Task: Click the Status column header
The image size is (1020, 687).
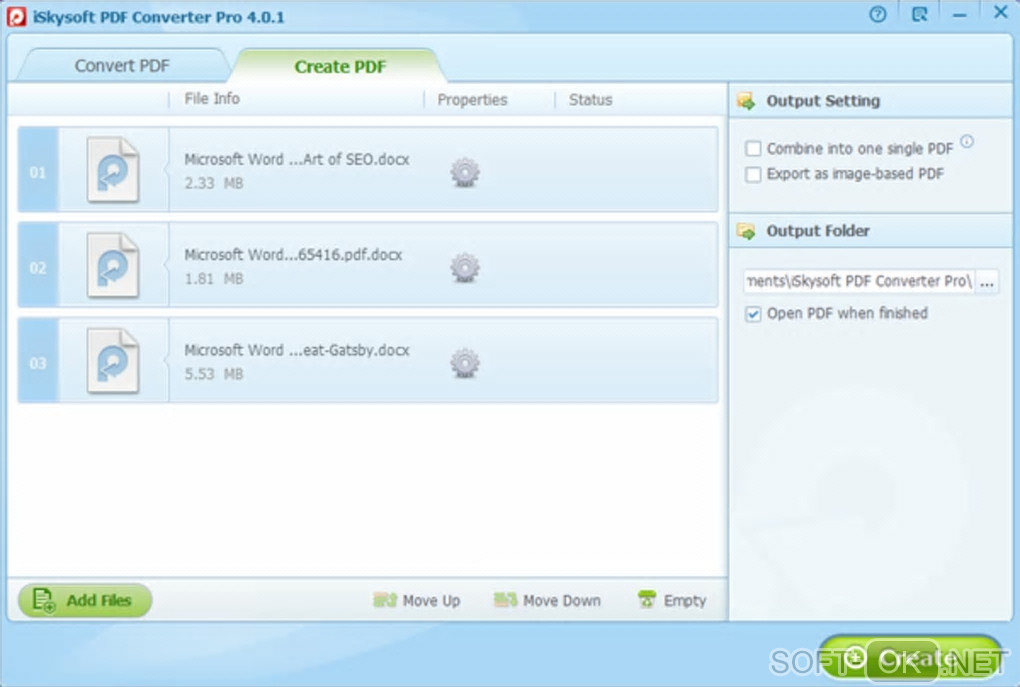Action: [x=591, y=100]
